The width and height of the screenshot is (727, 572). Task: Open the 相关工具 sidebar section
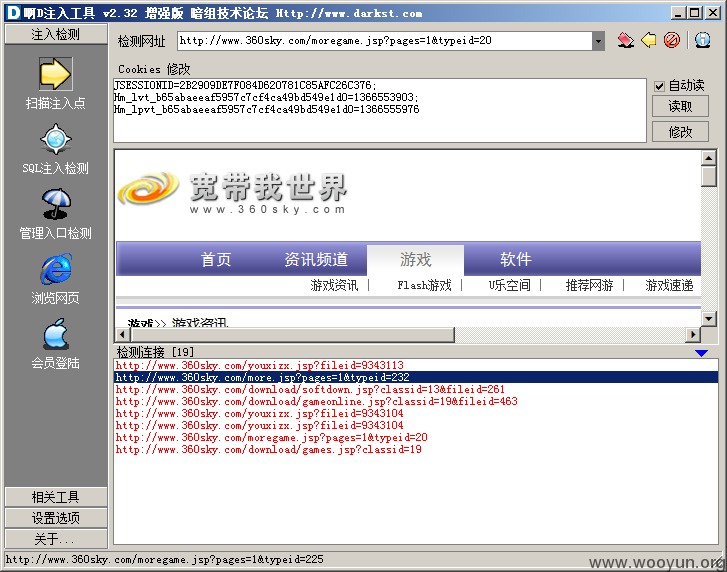(56, 497)
